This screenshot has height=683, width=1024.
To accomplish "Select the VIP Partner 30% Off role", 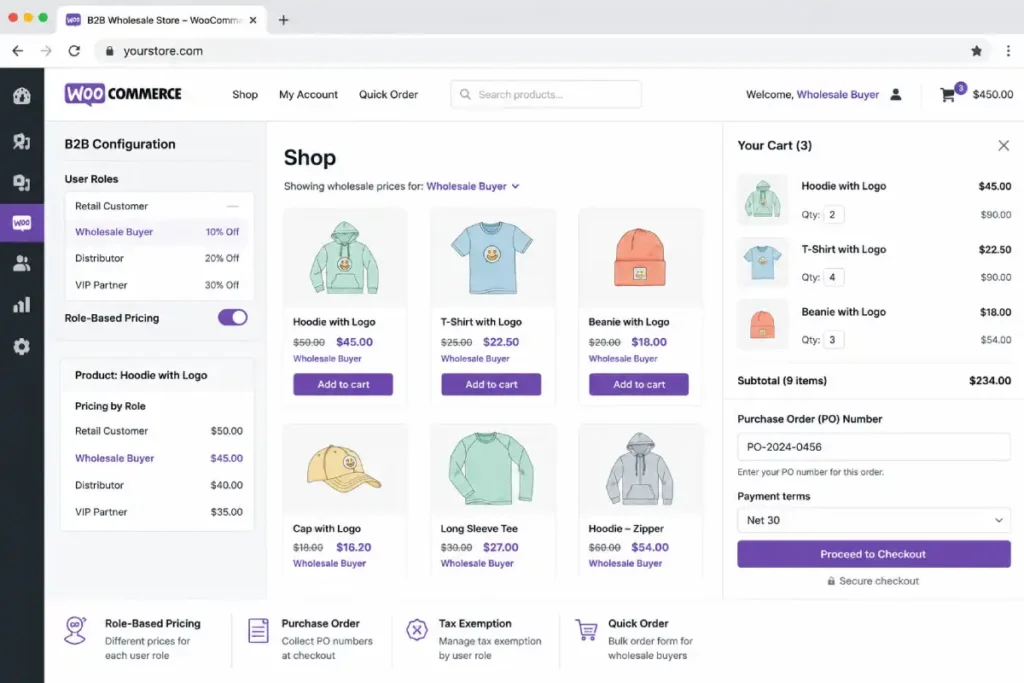I will coord(157,285).
